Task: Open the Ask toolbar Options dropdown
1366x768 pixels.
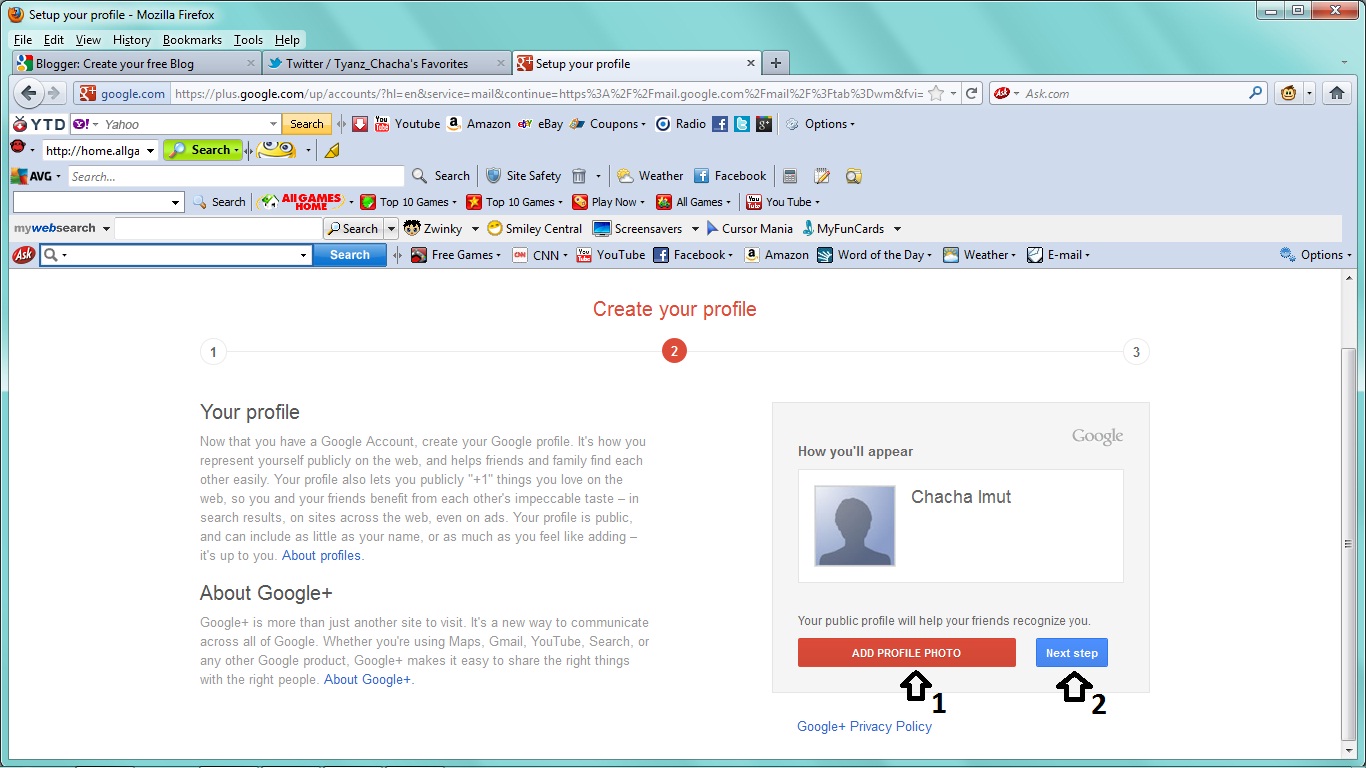Action: 1316,255
